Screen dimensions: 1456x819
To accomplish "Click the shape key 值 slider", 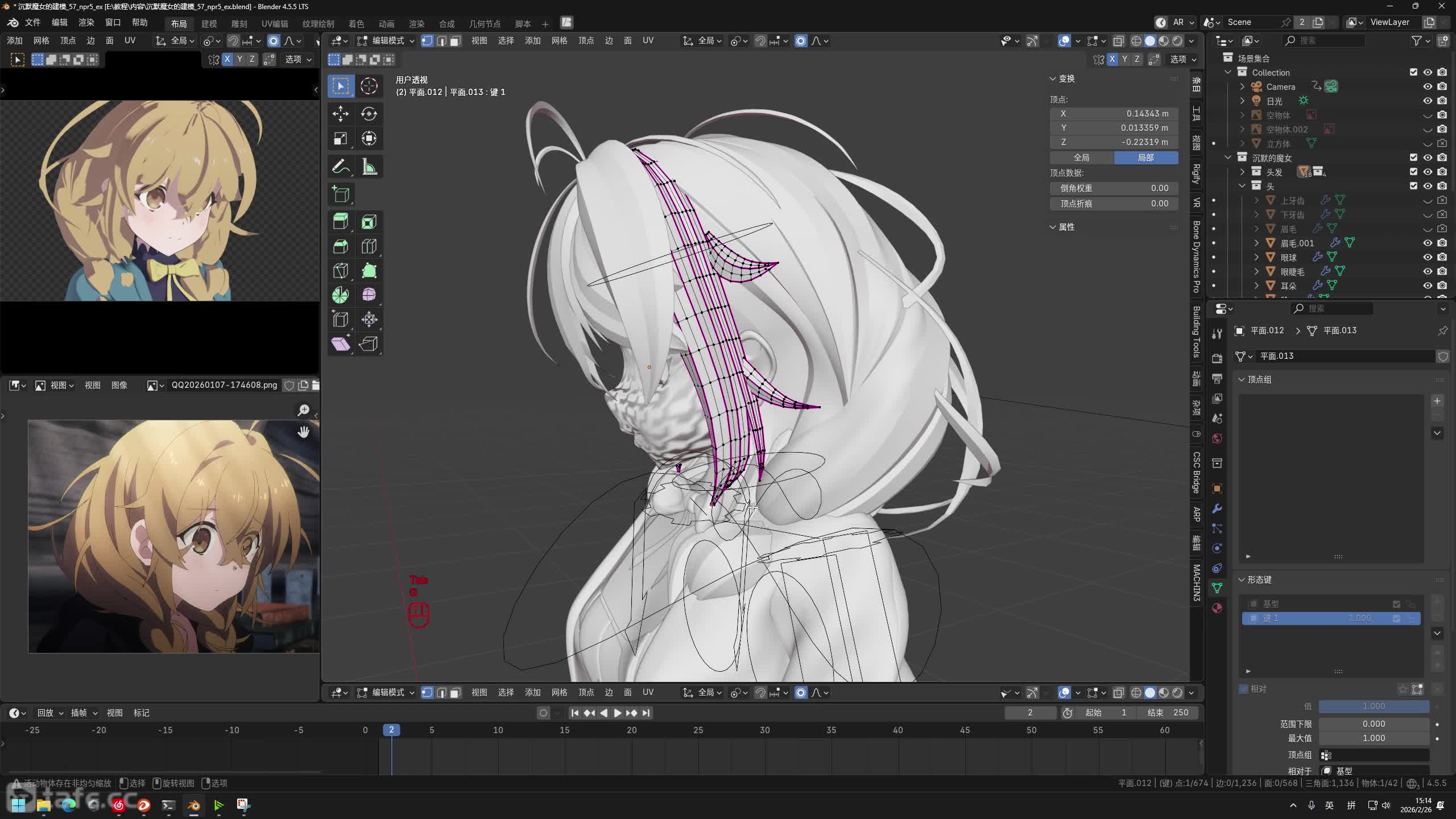I will (x=1374, y=706).
